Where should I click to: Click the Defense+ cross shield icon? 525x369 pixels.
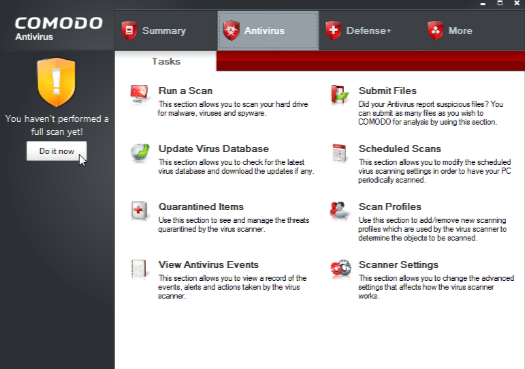click(x=333, y=30)
